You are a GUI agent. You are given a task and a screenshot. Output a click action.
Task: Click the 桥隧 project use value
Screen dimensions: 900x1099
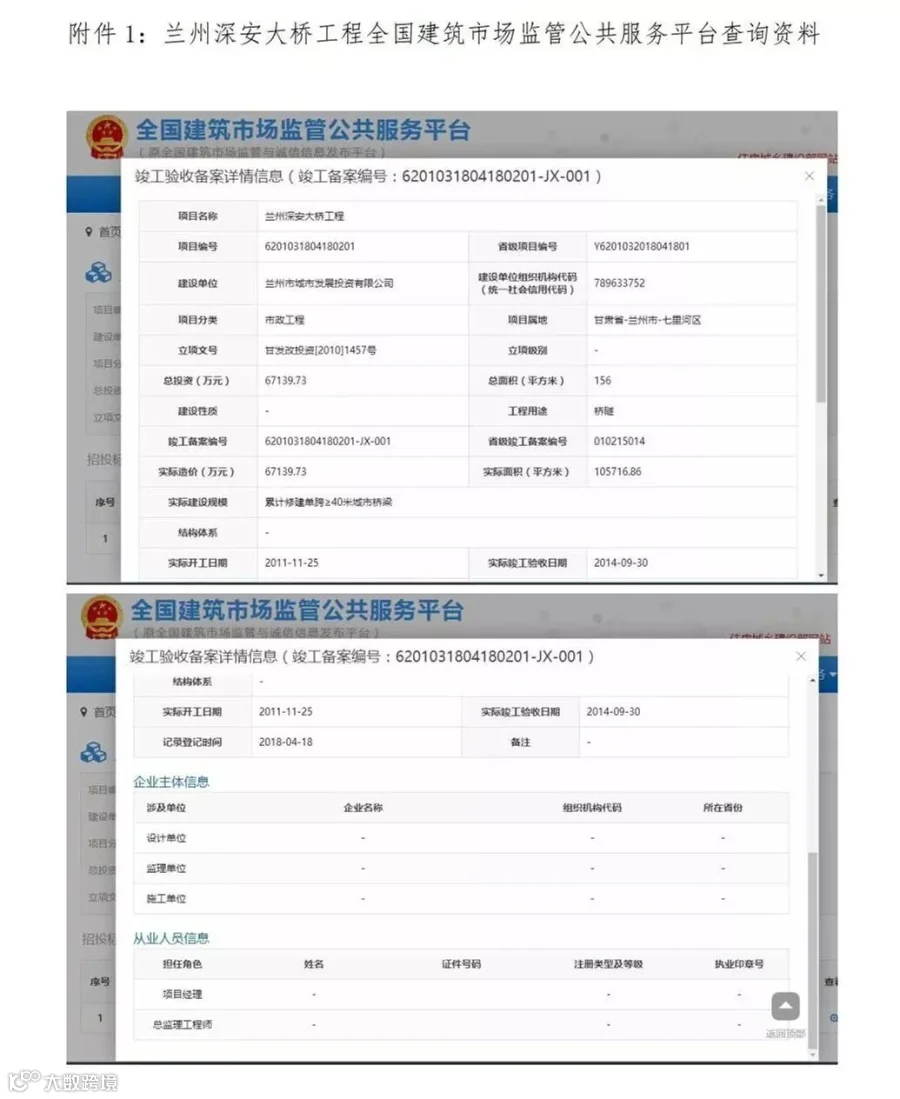[x=604, y=411]
